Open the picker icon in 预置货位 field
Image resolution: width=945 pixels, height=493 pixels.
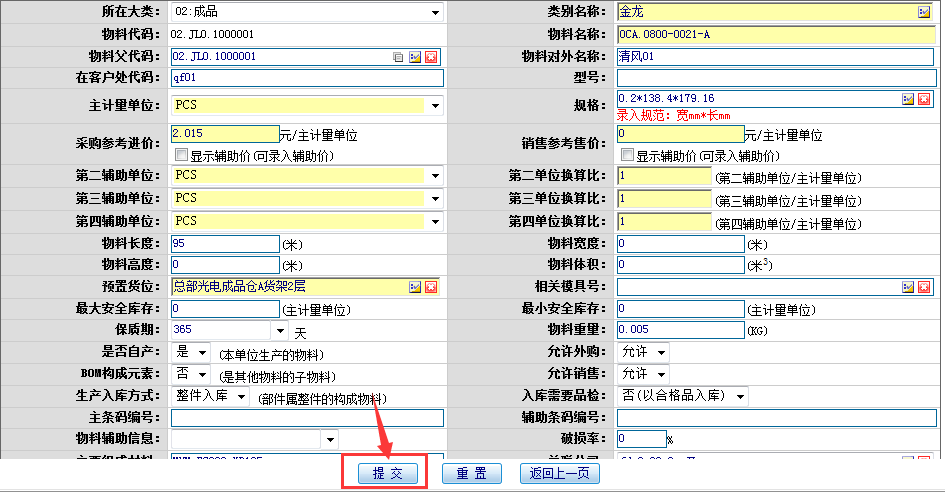point(415,287)
